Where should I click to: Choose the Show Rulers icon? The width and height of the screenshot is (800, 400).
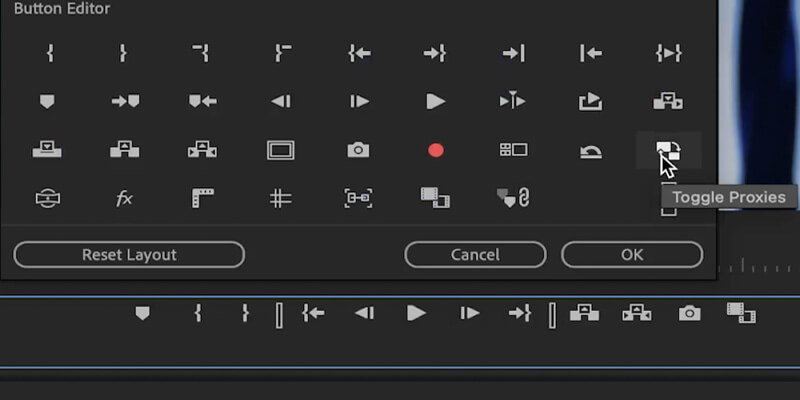203,198
